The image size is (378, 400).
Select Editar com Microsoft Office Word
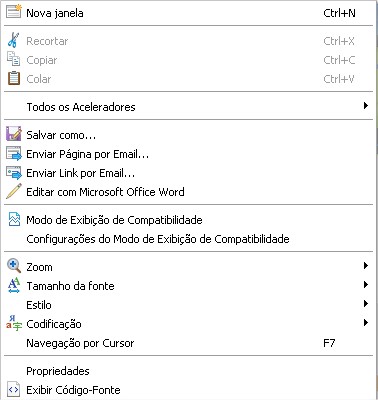189,192
